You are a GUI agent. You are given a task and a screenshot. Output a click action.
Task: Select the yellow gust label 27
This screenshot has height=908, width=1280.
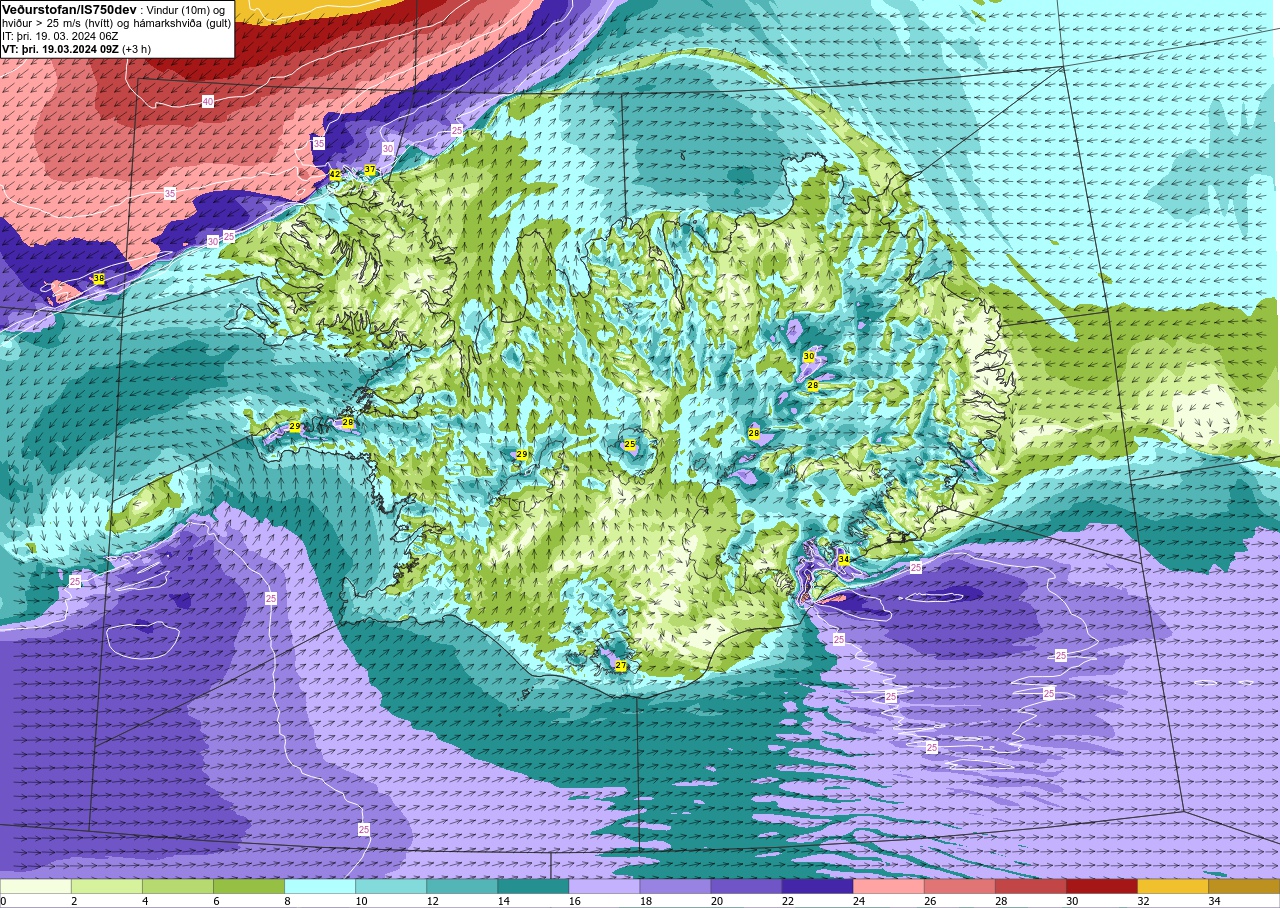coord(621,666)
